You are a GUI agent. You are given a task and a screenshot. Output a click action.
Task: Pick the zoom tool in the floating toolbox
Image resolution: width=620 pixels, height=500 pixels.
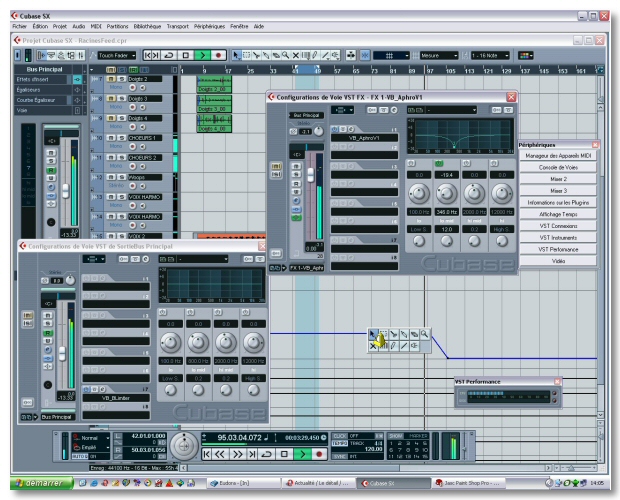click(x=424, y=334)
